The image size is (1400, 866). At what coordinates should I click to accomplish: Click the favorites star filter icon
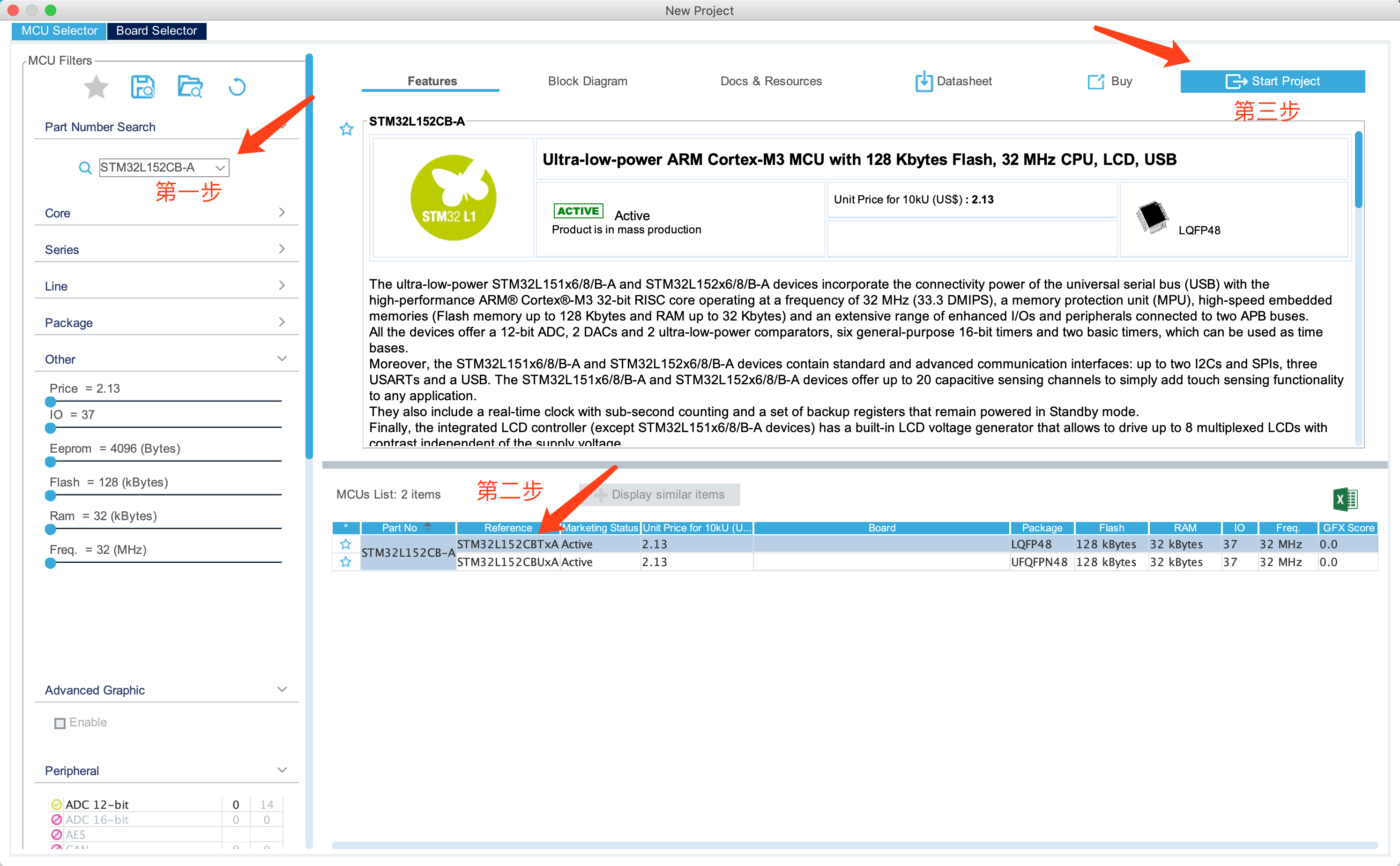pos(96,87)
